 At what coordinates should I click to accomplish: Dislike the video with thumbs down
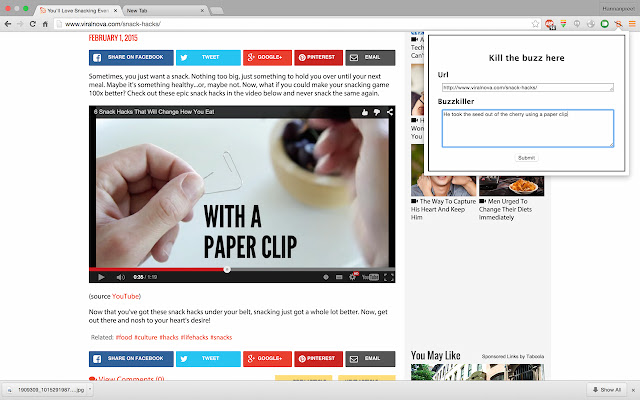(x=377, y=112)
